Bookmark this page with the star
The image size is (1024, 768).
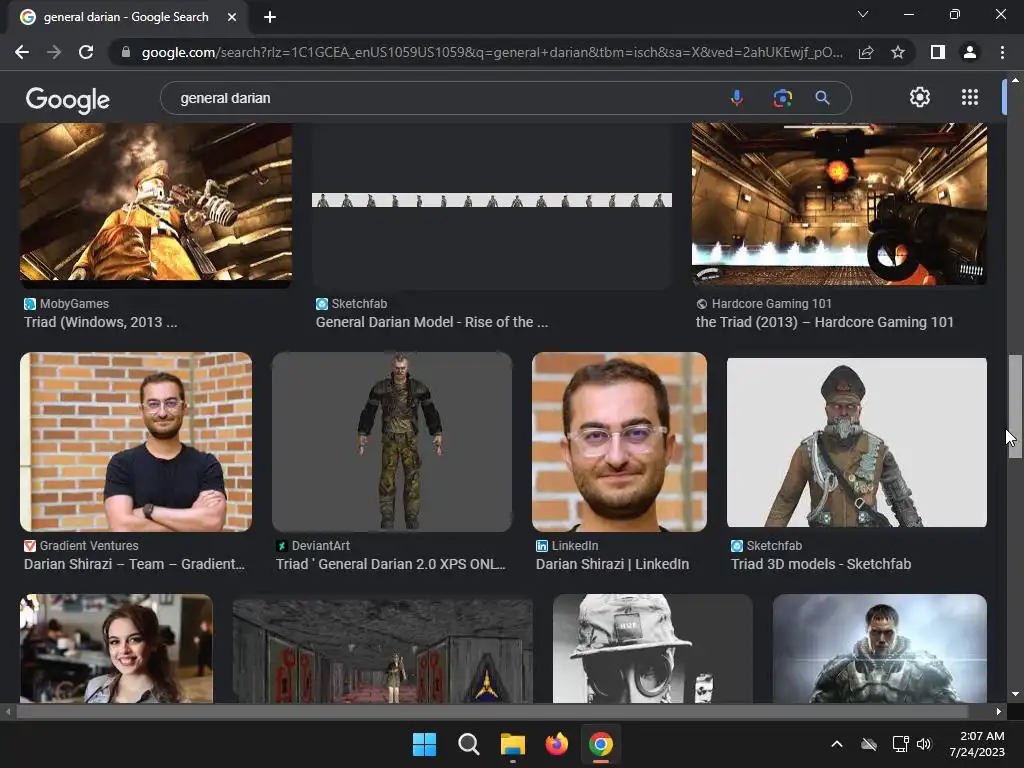pyautogui.click(x=898, y=52)
